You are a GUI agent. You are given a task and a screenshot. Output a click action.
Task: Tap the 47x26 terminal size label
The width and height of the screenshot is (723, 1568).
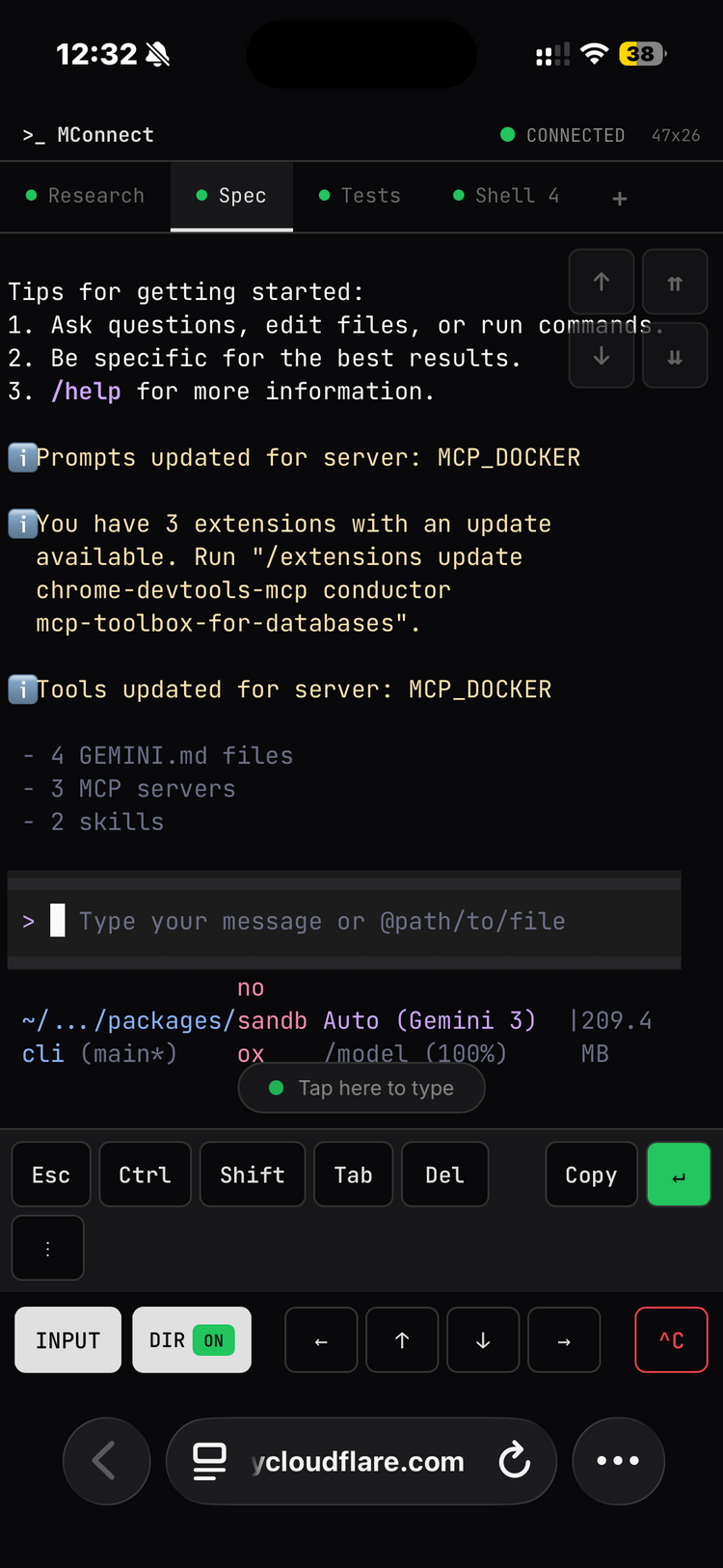coord(676,135)
